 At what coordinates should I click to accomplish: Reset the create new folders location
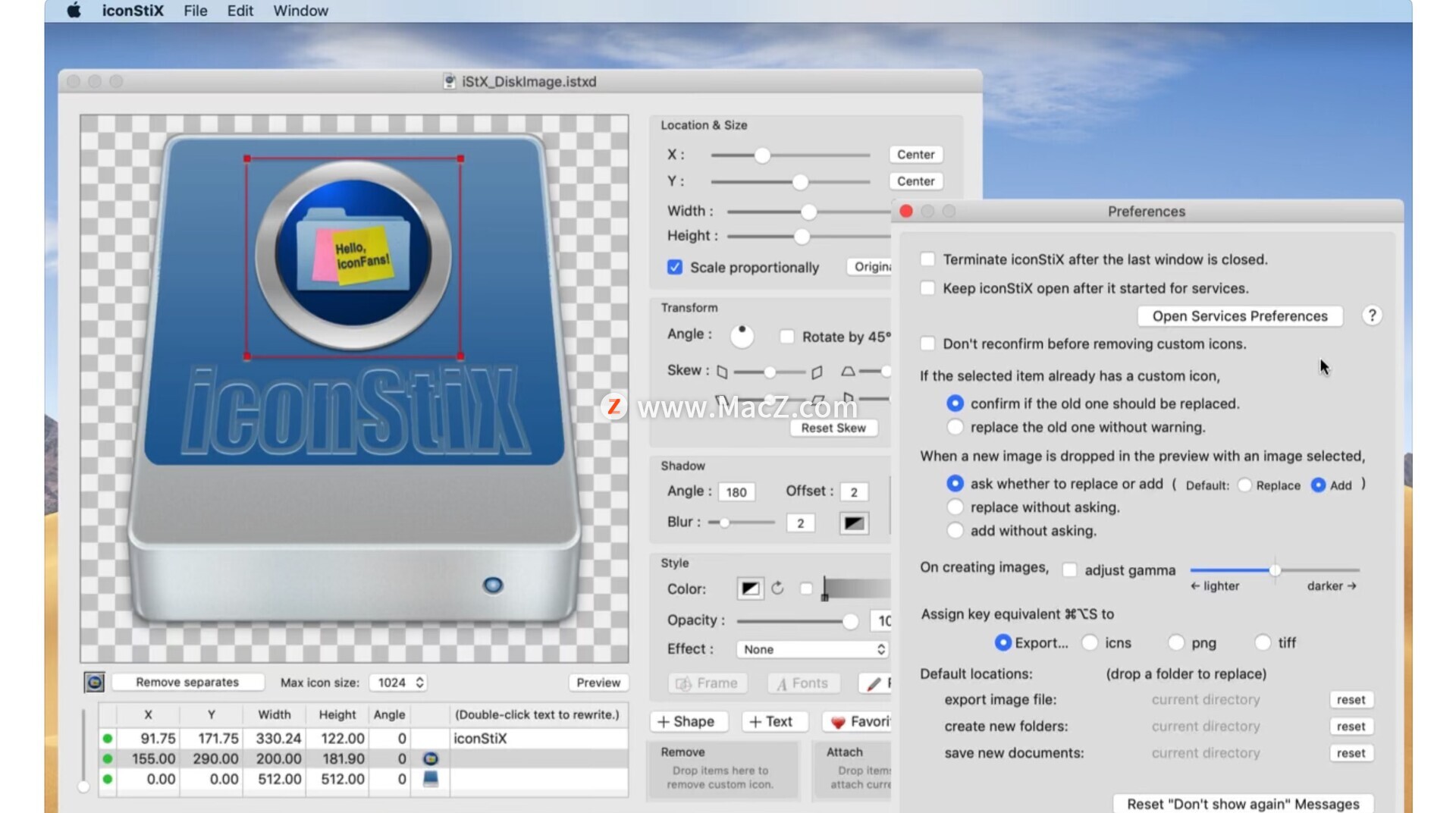[1351, 726]
